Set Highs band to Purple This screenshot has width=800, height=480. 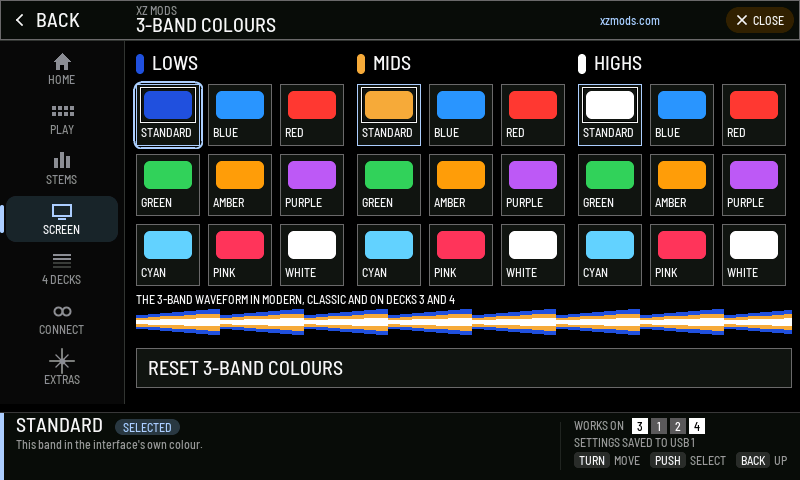(754, 185)
